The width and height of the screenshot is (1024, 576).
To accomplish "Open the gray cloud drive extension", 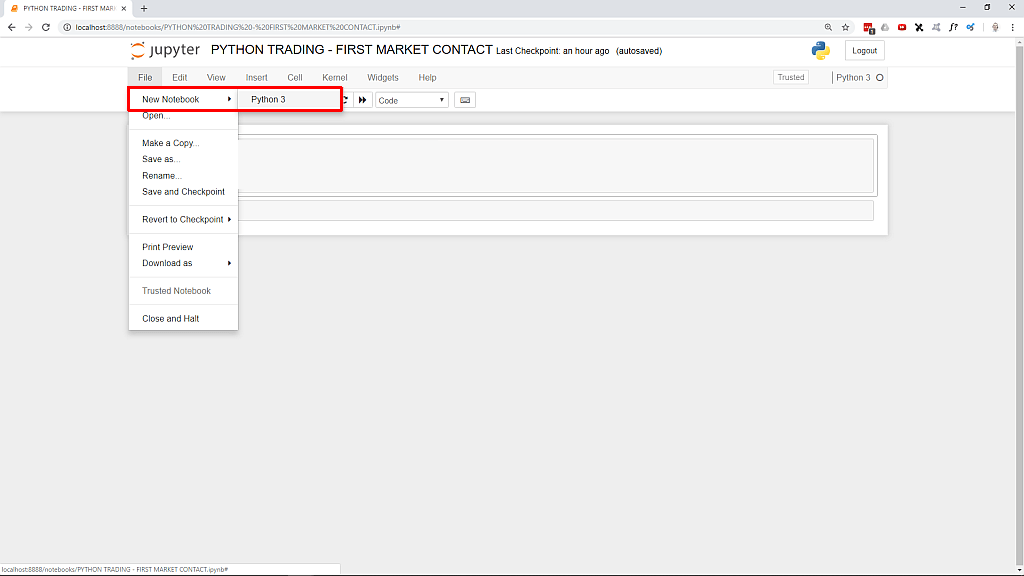I will tap(885, 27).
